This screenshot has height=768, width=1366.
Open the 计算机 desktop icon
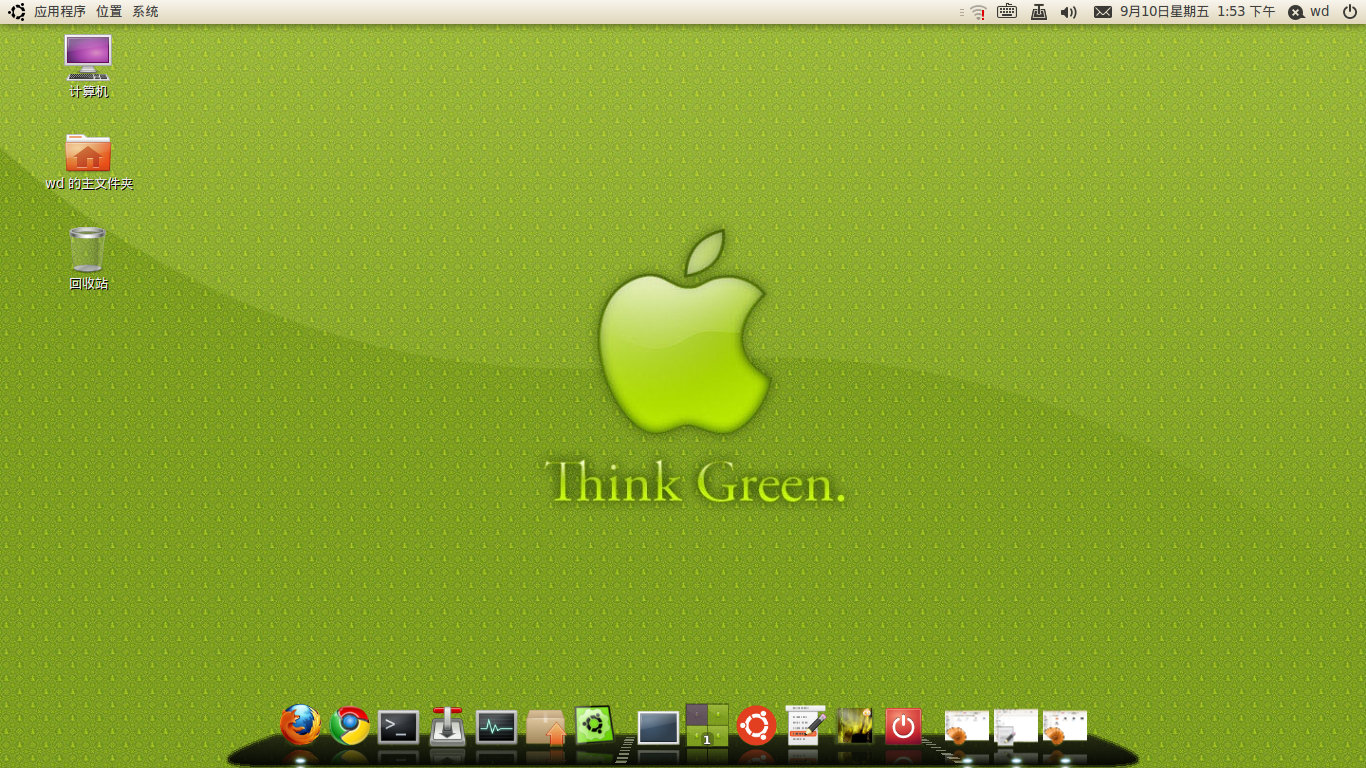coord(88,66)
